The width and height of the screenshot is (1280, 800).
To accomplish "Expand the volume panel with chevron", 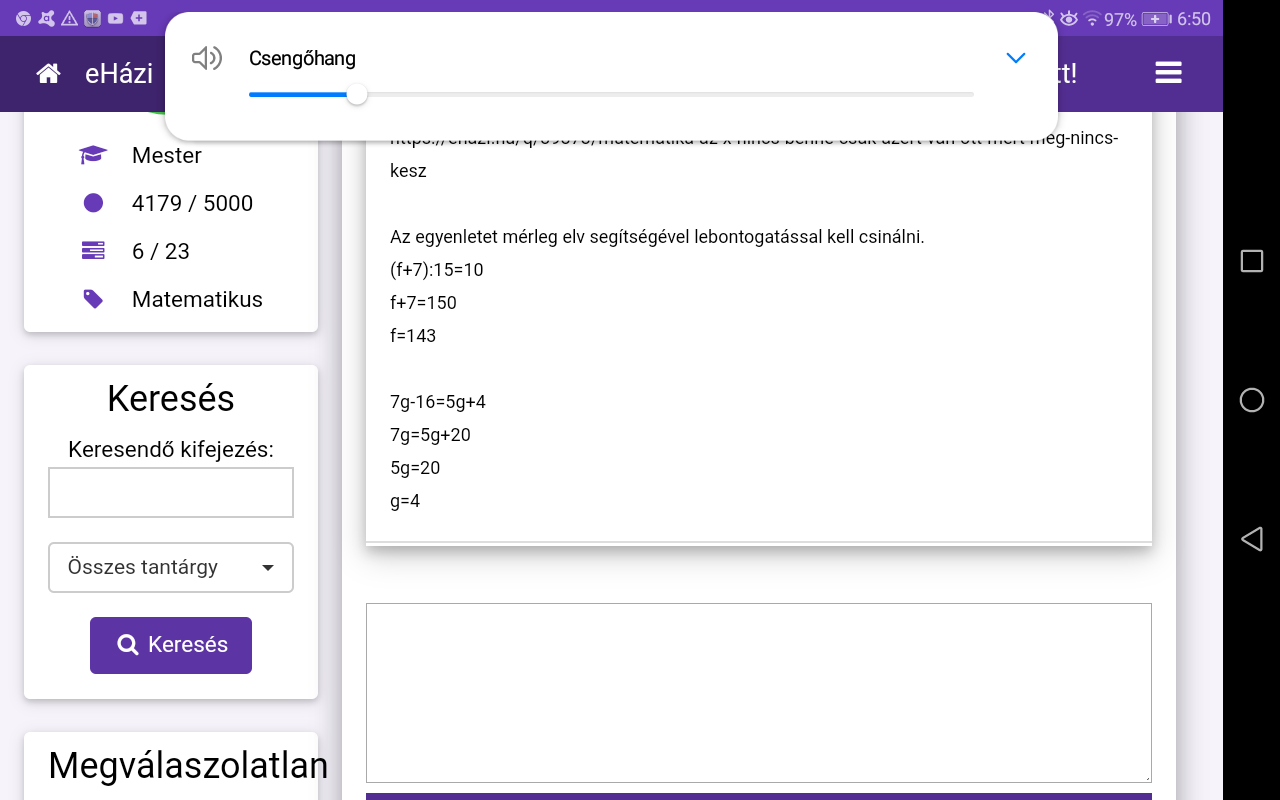I will click(1015, 58).
